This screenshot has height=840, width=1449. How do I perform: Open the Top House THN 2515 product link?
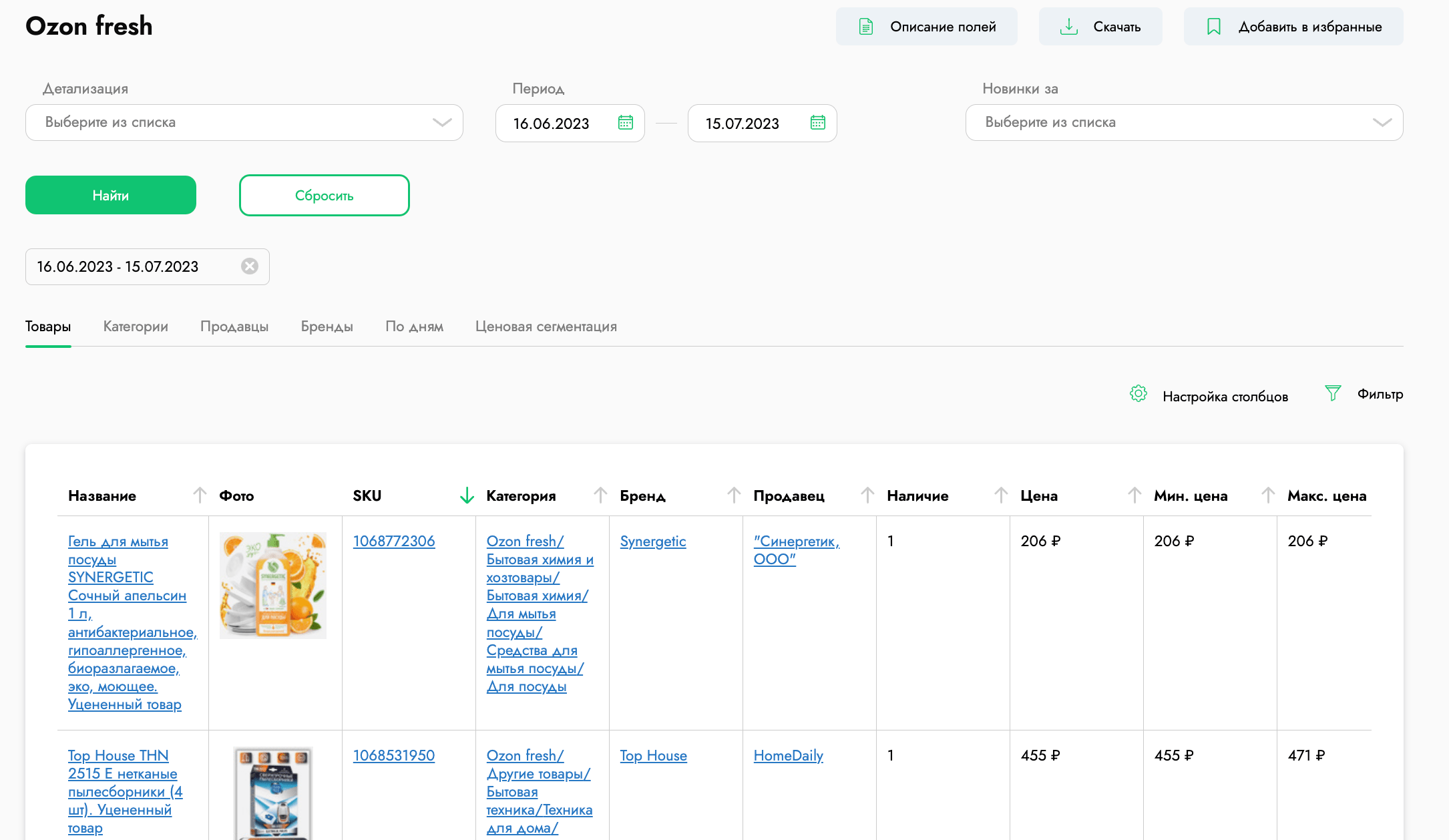126,791
